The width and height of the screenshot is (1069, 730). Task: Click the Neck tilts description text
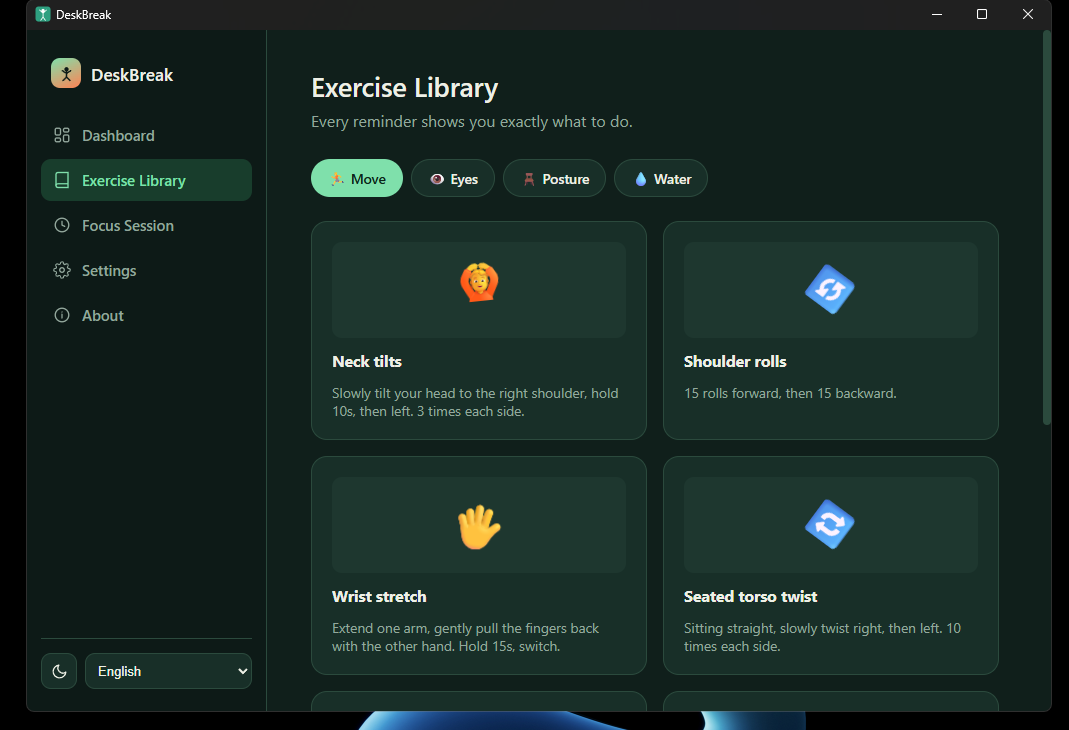[x=475, y=402]
